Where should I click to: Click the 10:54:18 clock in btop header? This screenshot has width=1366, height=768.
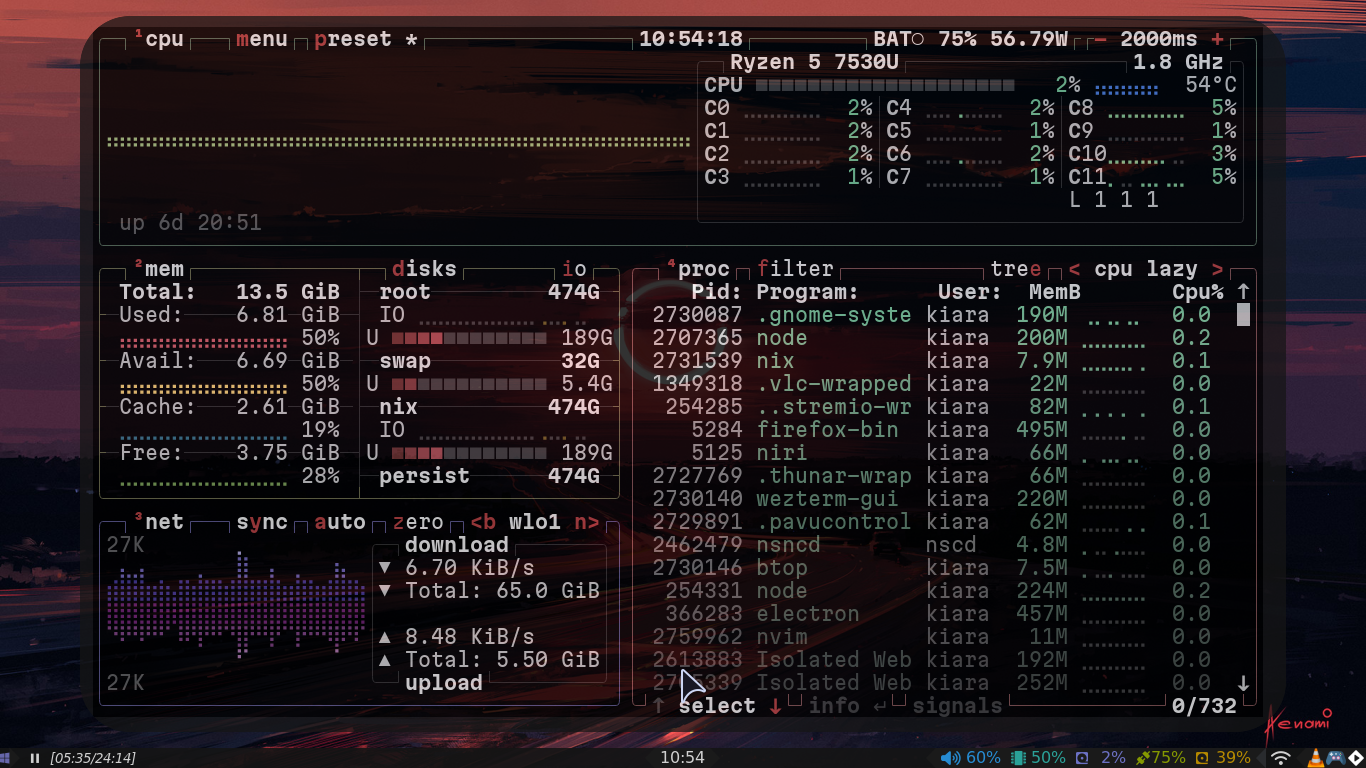click(x=691, y=40)
